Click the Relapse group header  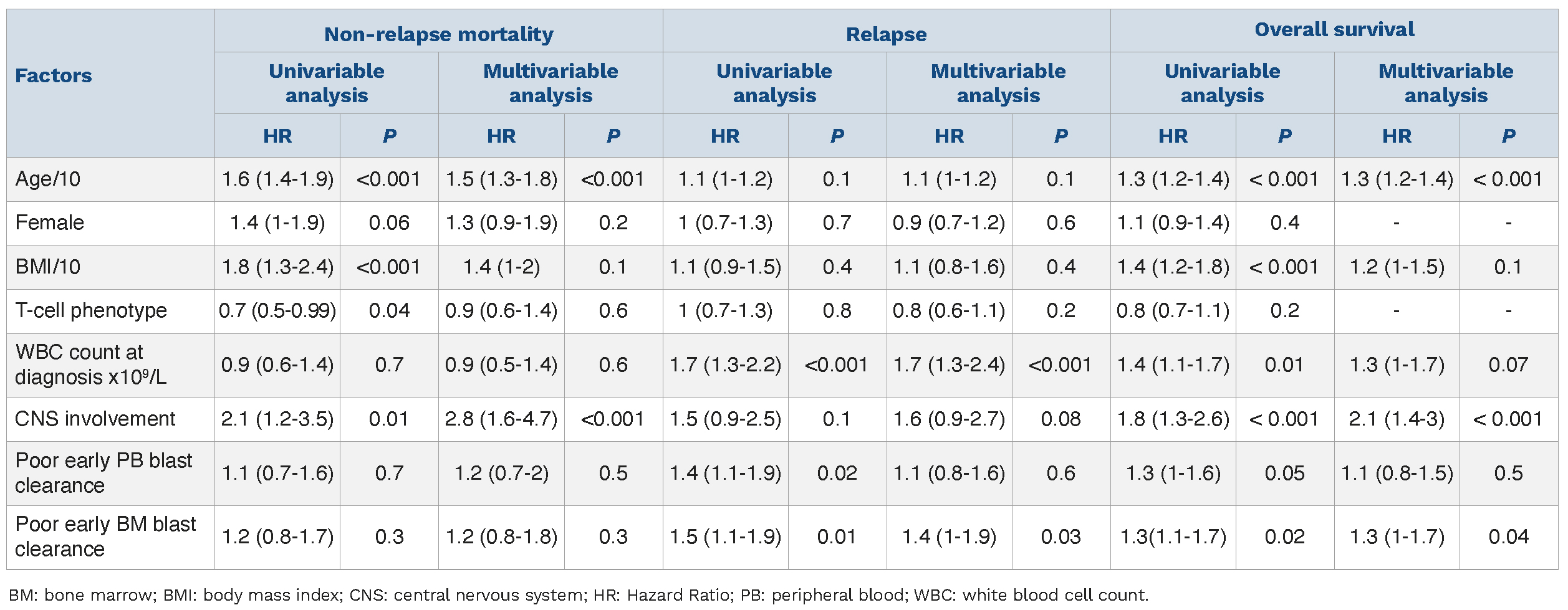886,34
